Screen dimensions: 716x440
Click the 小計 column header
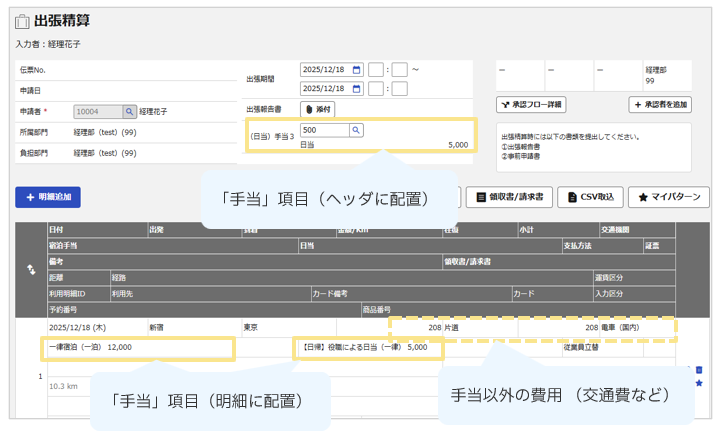pos(558,230)
